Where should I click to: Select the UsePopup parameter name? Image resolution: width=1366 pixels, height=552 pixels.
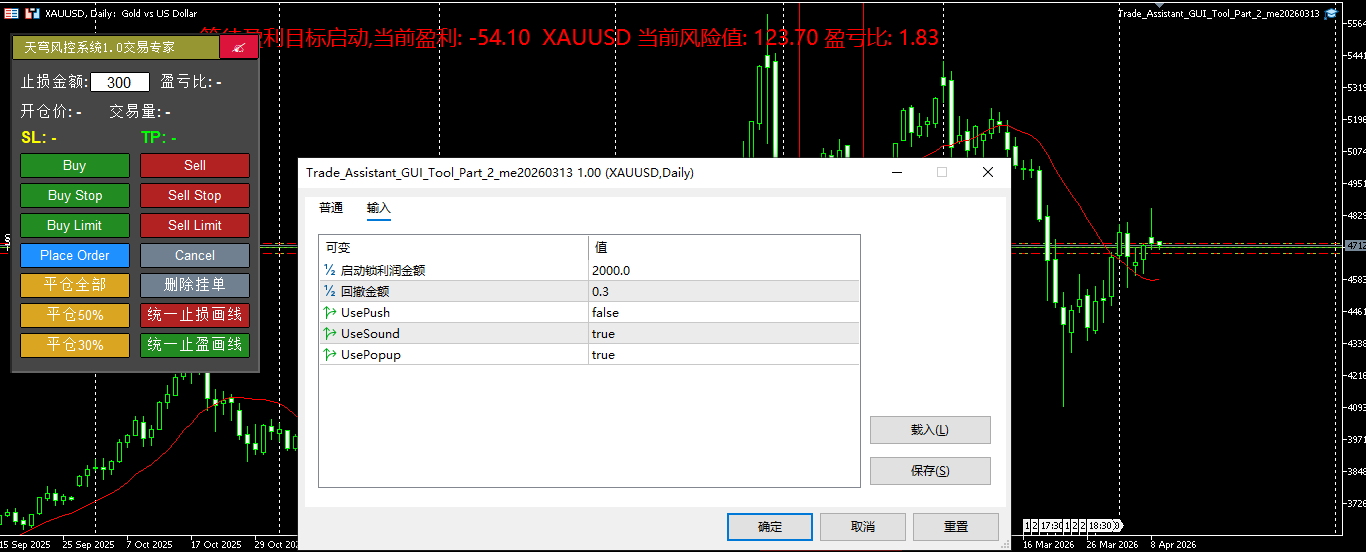coord(371,354)
